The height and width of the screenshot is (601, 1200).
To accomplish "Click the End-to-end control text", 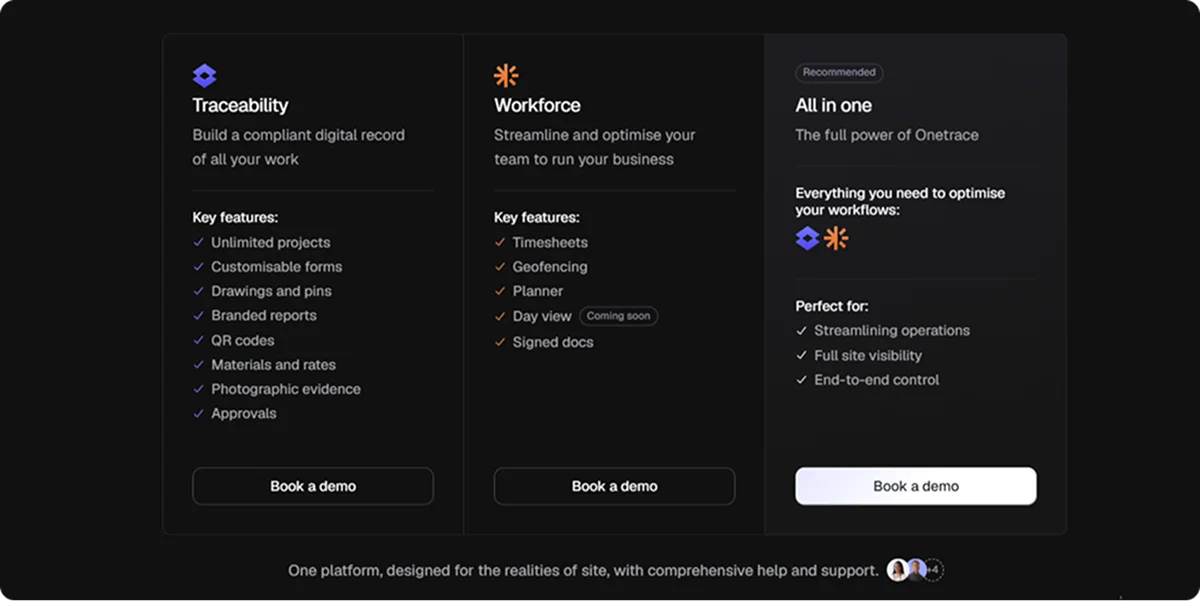I will 877,380.
